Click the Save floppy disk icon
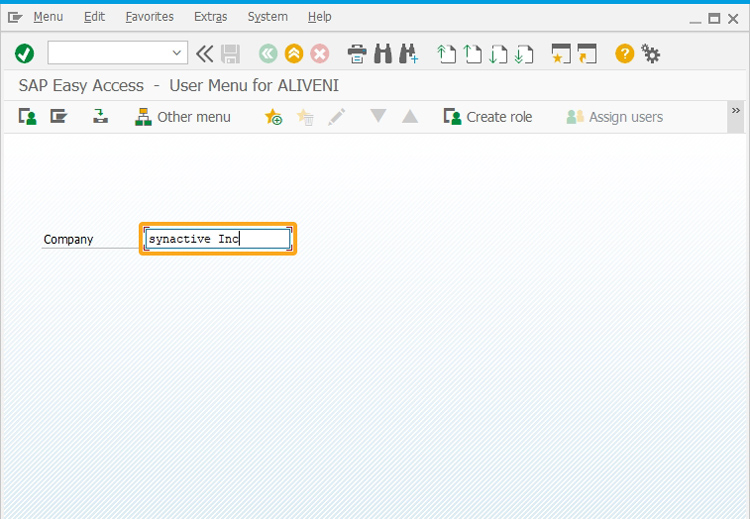Viewport: 750px width, 519px height. 231,54
